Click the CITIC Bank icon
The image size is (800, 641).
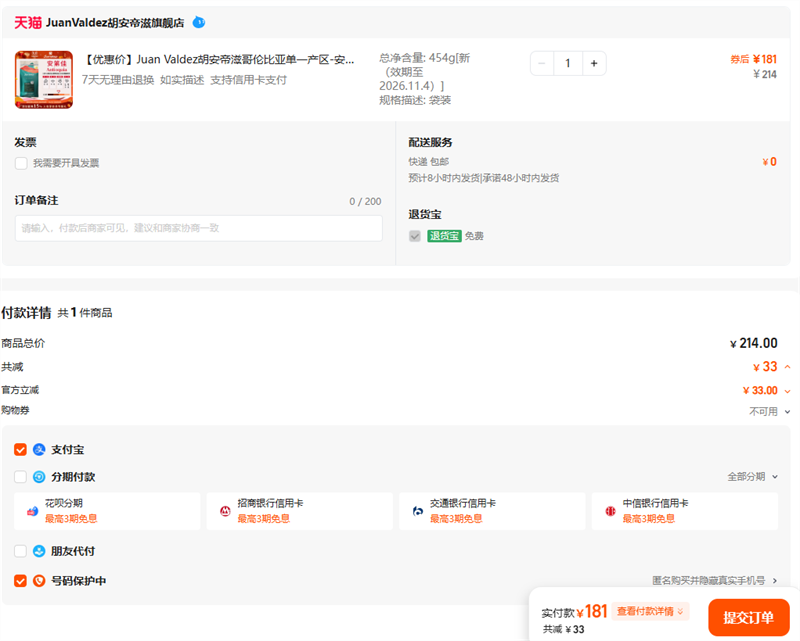pos(610,511)
